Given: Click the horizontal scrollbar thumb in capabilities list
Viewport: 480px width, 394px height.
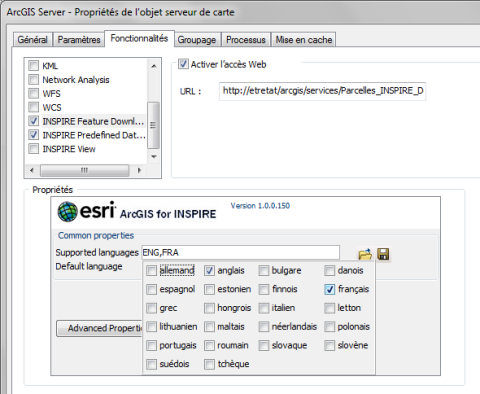Looking at the screenshot, I should coord(84,170).
